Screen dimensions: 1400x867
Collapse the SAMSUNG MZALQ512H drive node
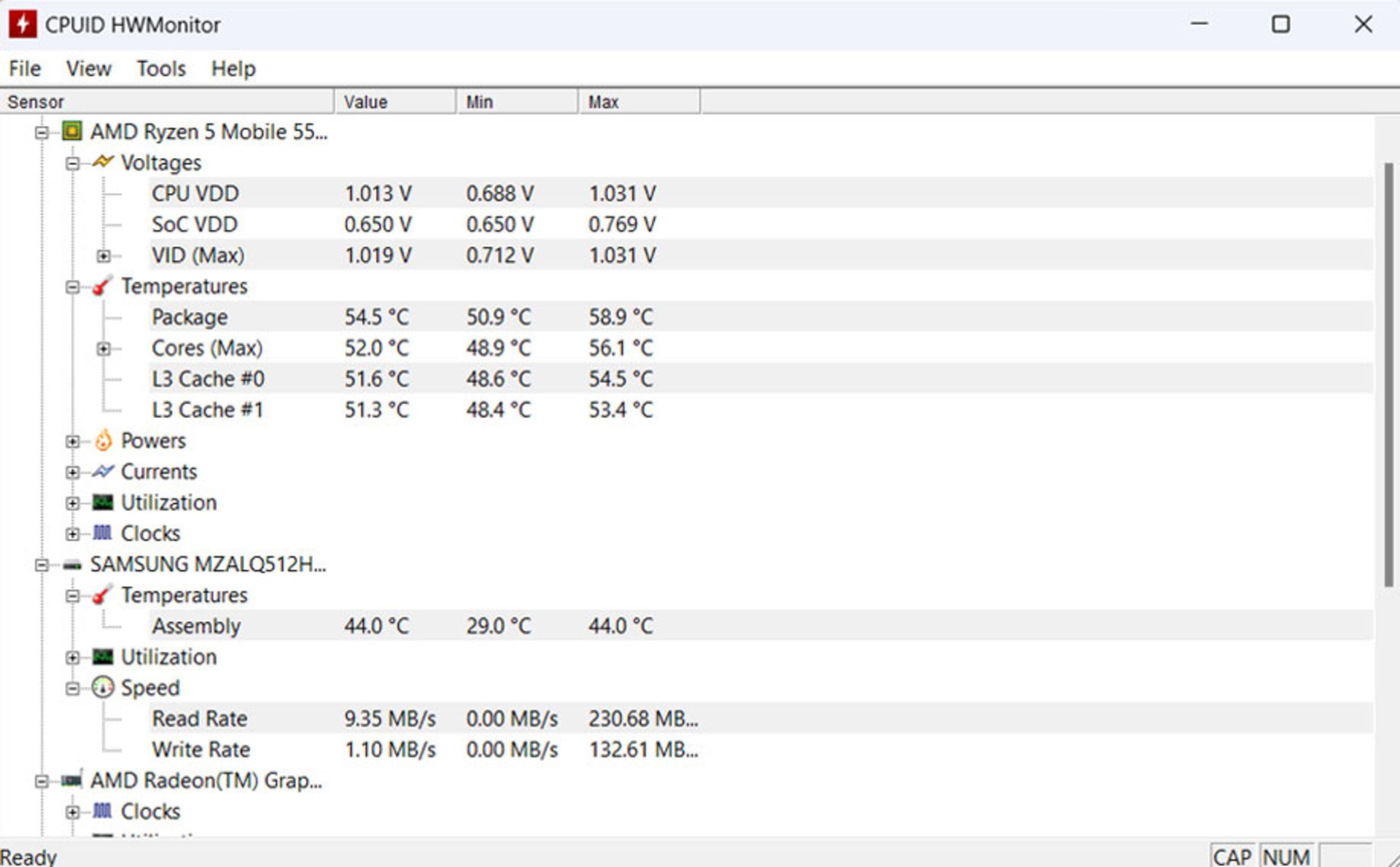[x=42, y=565]
